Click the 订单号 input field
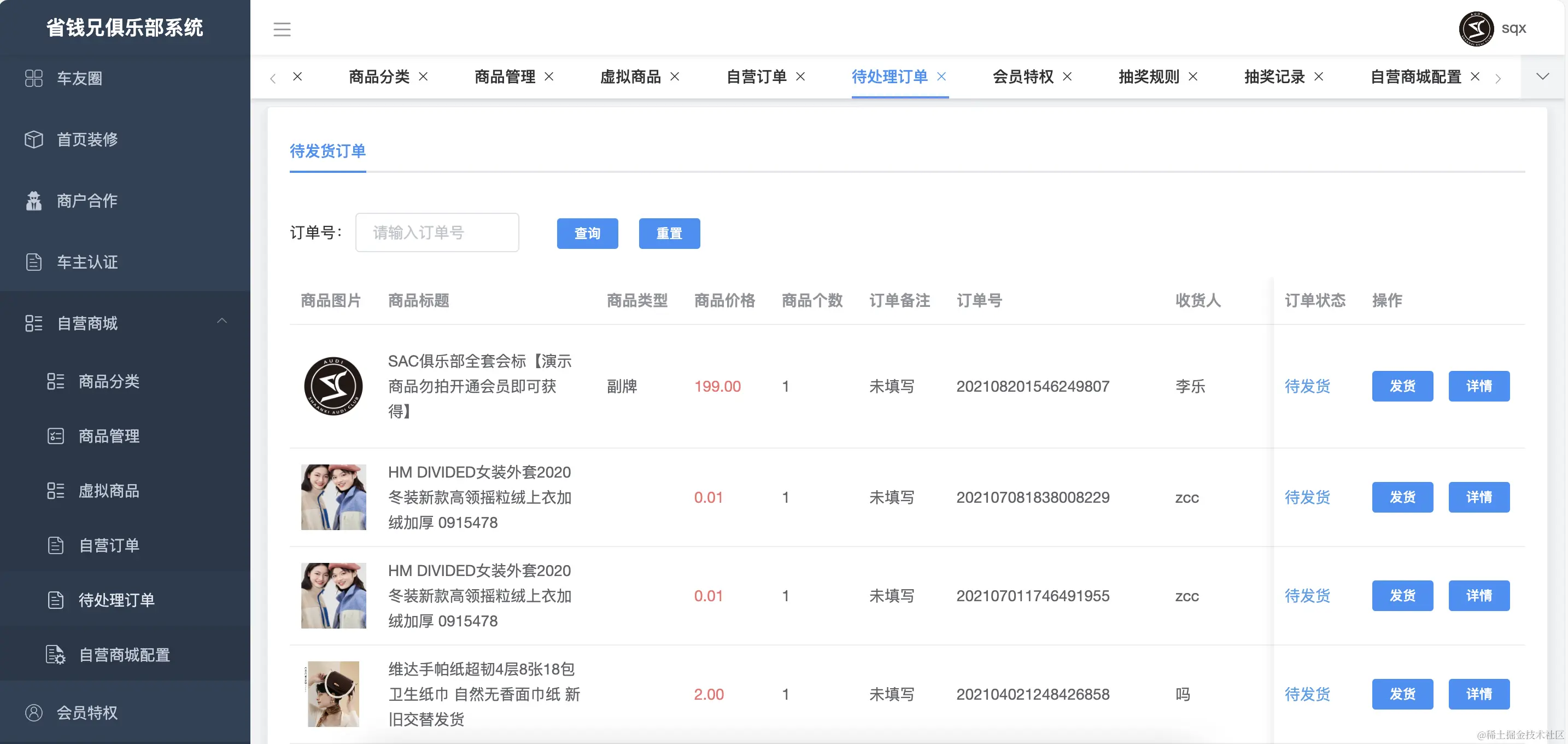This screenshot has height=744, width=1568. click(437, 233)
